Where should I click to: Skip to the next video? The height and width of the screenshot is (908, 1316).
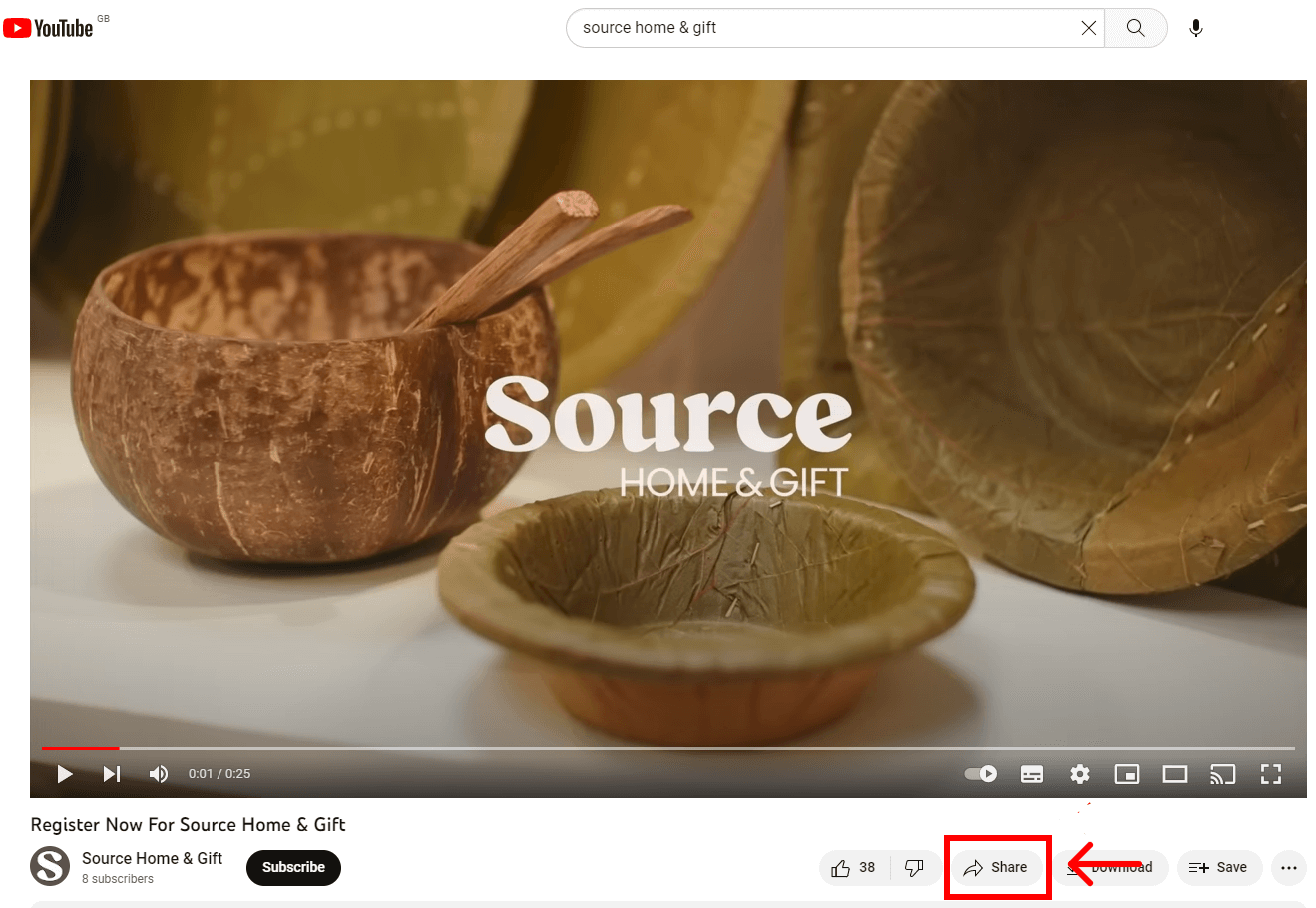click(x=112, y=774)
